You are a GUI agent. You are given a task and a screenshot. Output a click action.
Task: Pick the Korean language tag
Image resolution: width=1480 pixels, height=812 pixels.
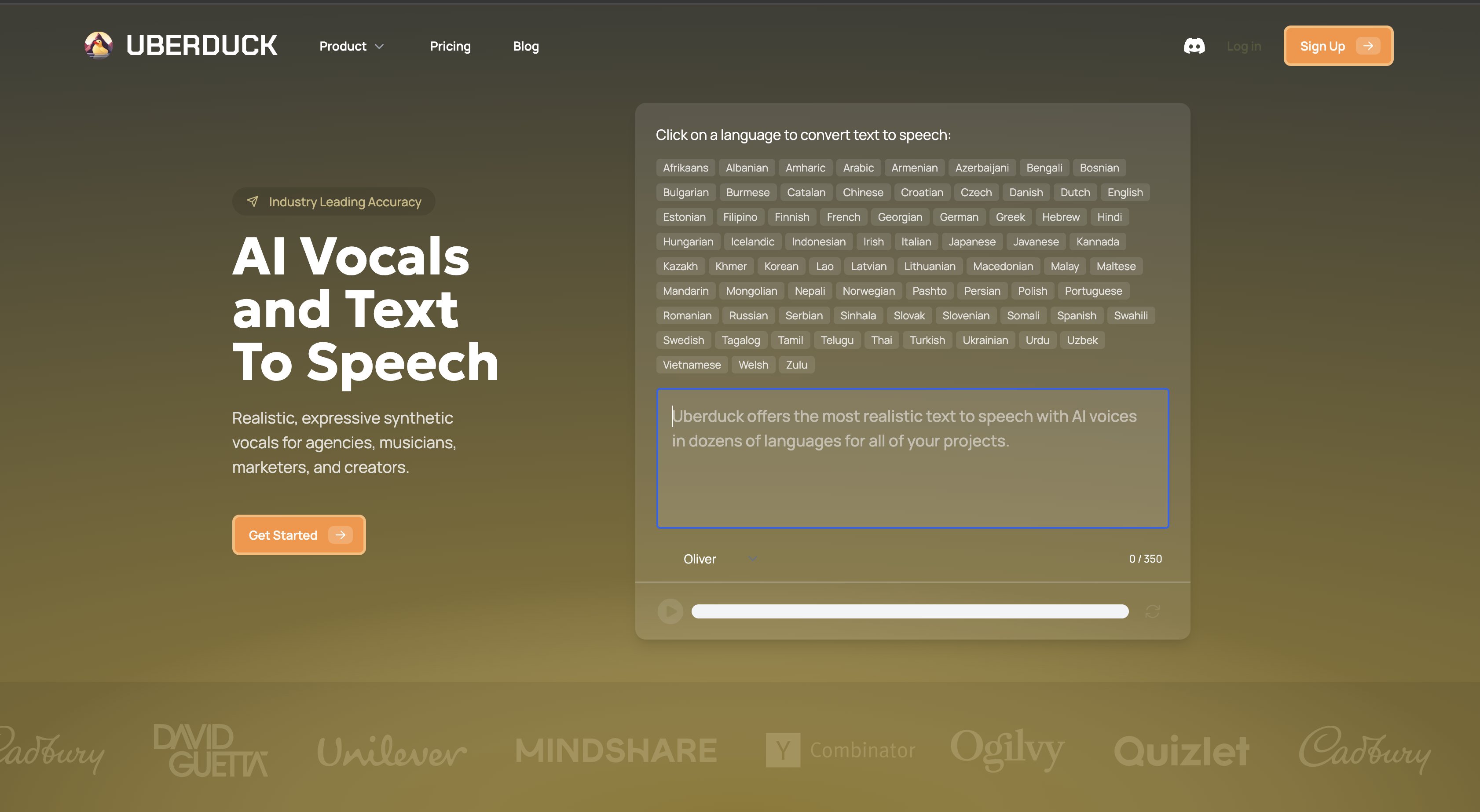point(781,267)
